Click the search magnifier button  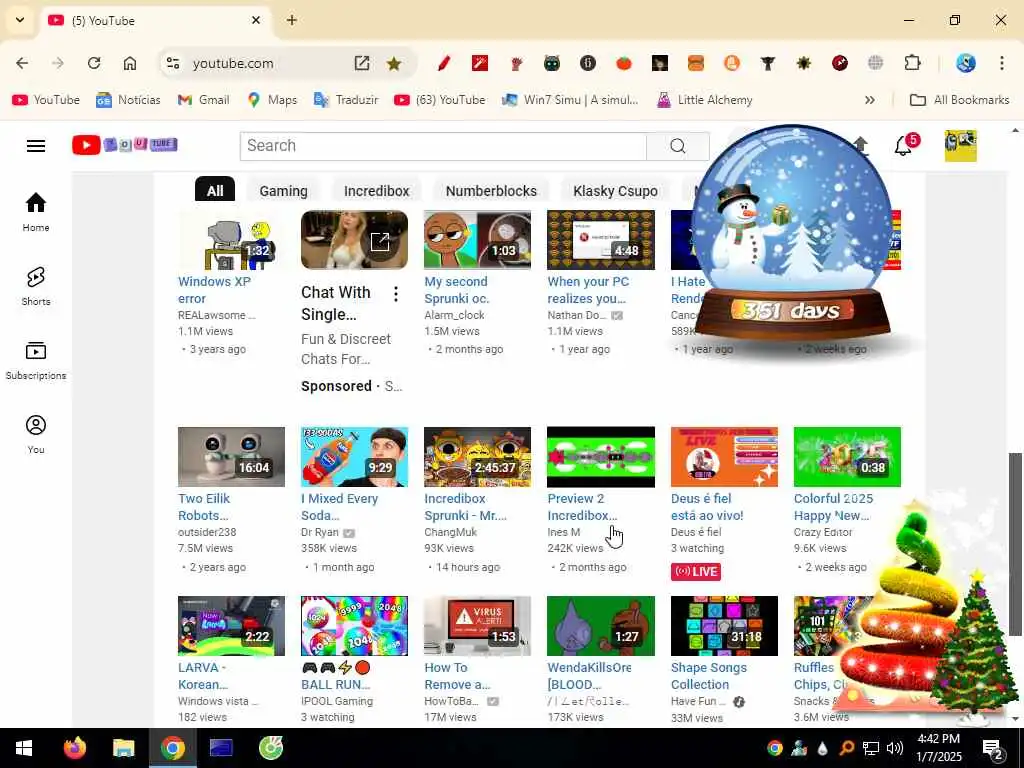coord(678,146)
